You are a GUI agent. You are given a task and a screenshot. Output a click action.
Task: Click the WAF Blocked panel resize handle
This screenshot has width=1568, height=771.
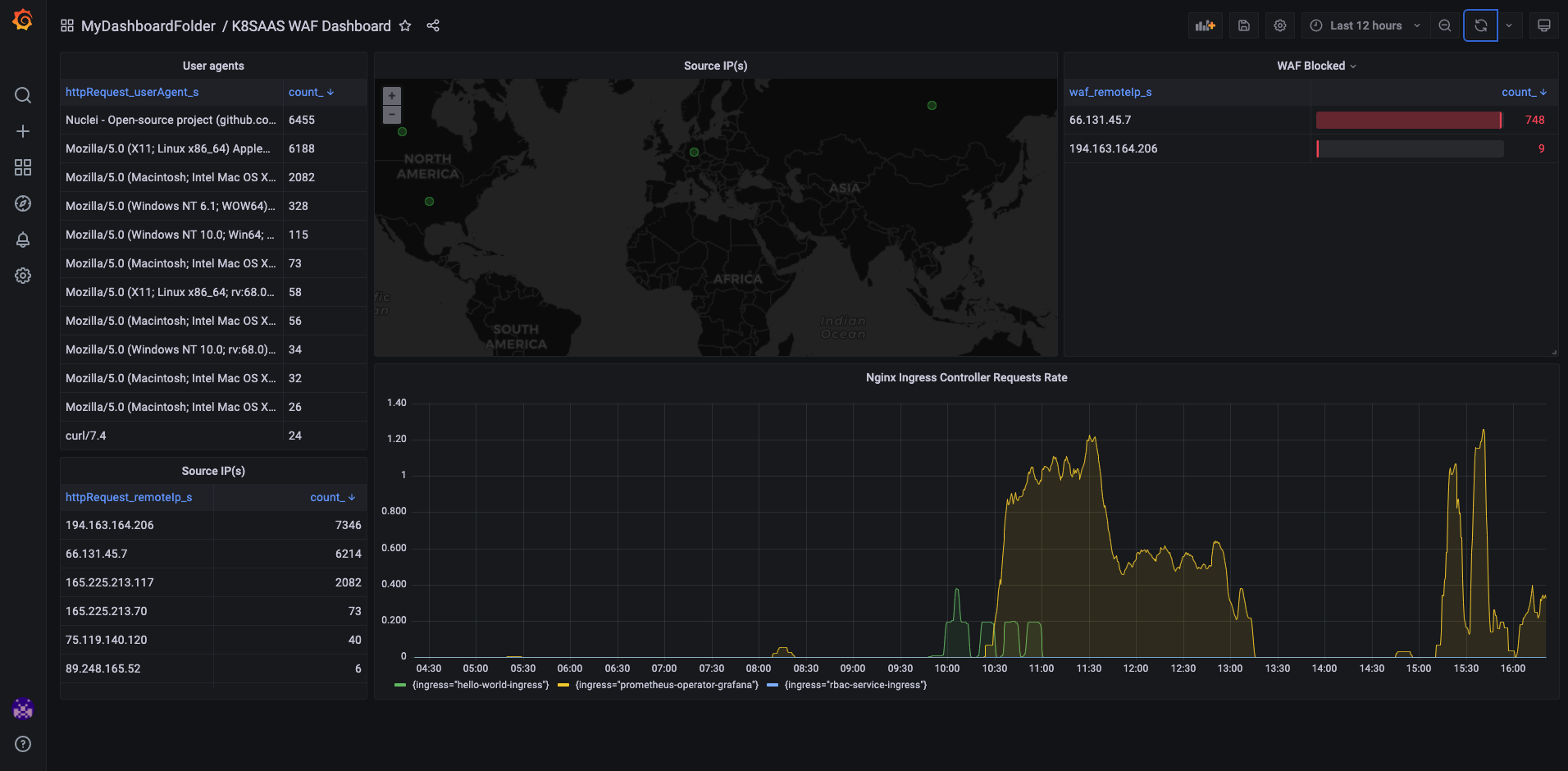1554,352
